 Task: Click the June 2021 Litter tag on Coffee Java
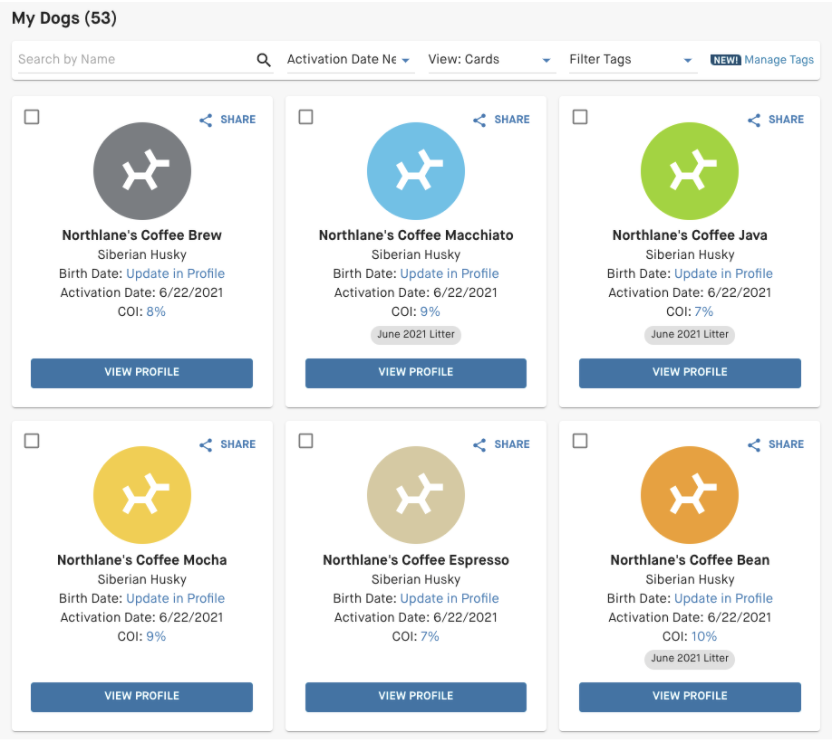tap(689, 335)
